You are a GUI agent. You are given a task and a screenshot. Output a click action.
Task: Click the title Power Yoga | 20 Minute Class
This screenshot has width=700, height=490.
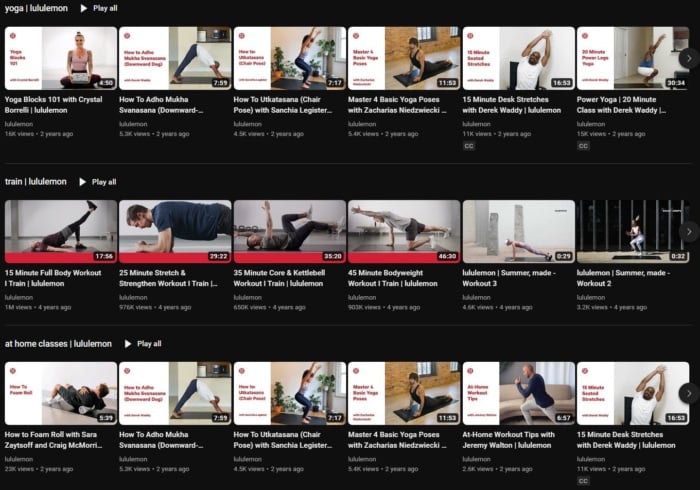pos(621,105)
